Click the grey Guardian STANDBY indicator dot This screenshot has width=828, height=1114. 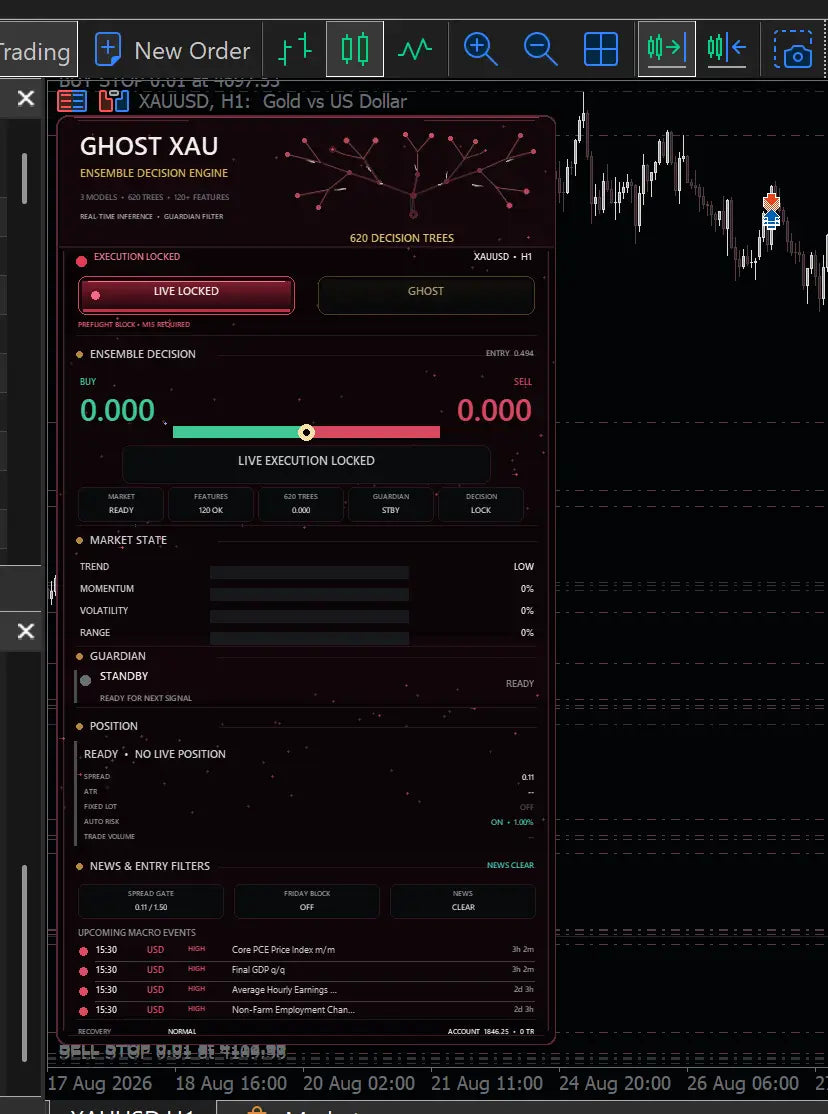pyautogui.click(x=85, y=680)
